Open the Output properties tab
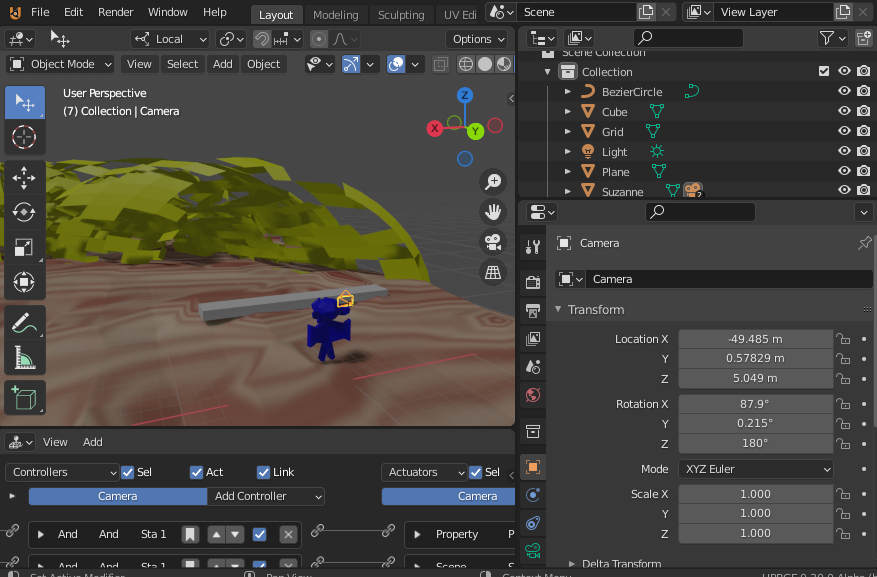The height and width of the screenshot is (577, 877). [x=532, y=310]
